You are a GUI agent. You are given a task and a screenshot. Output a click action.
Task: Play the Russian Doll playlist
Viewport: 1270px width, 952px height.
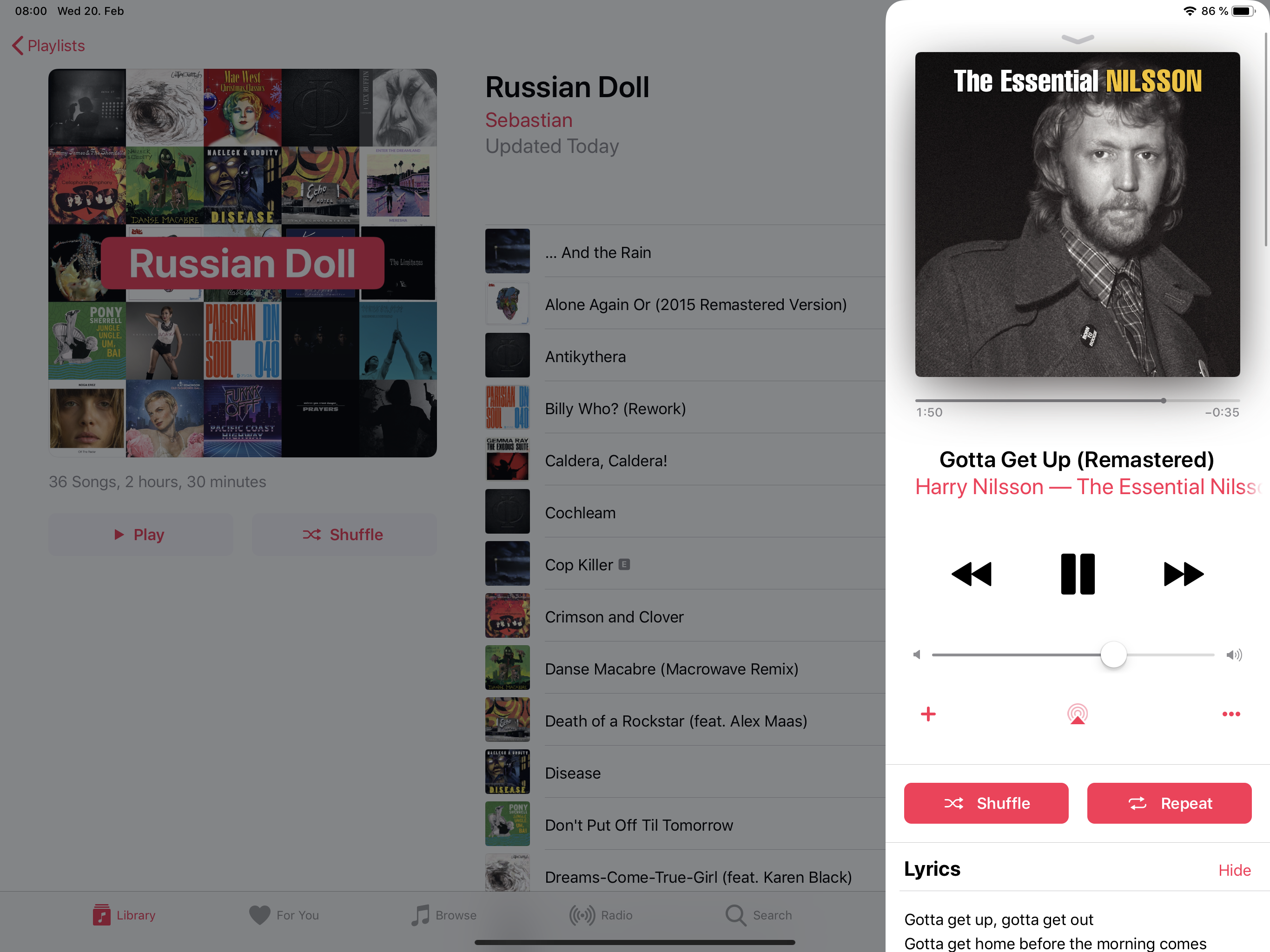(x=141, y=534)
